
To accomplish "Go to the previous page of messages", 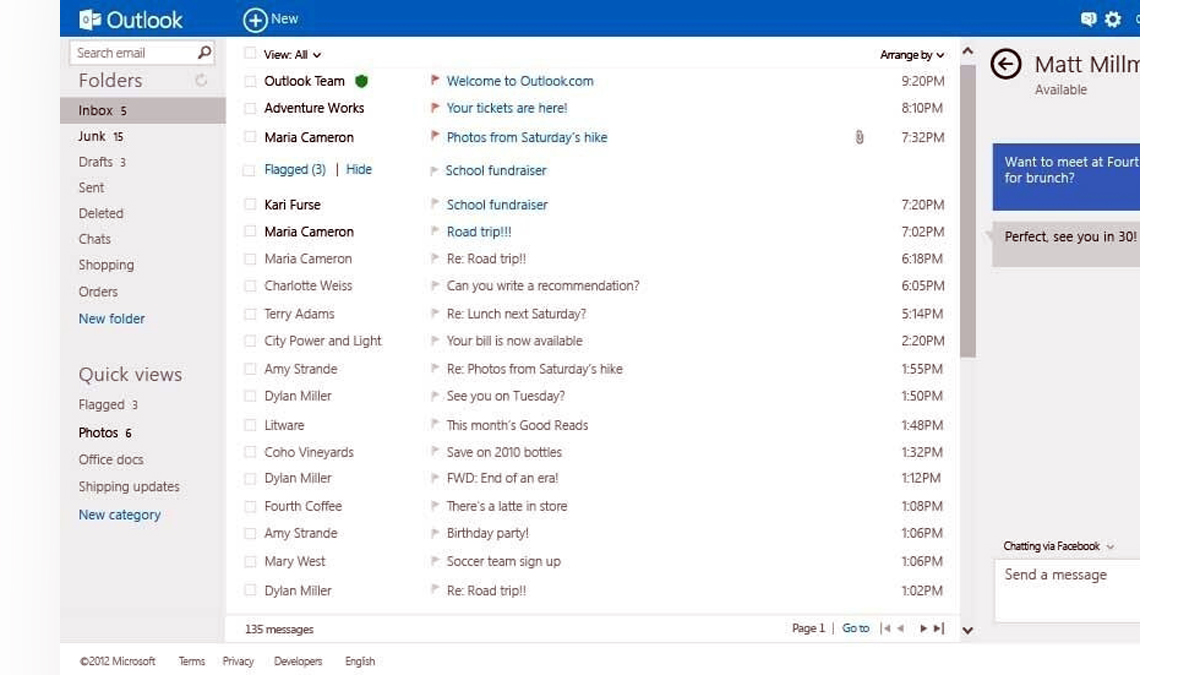I will pos(900,628).
